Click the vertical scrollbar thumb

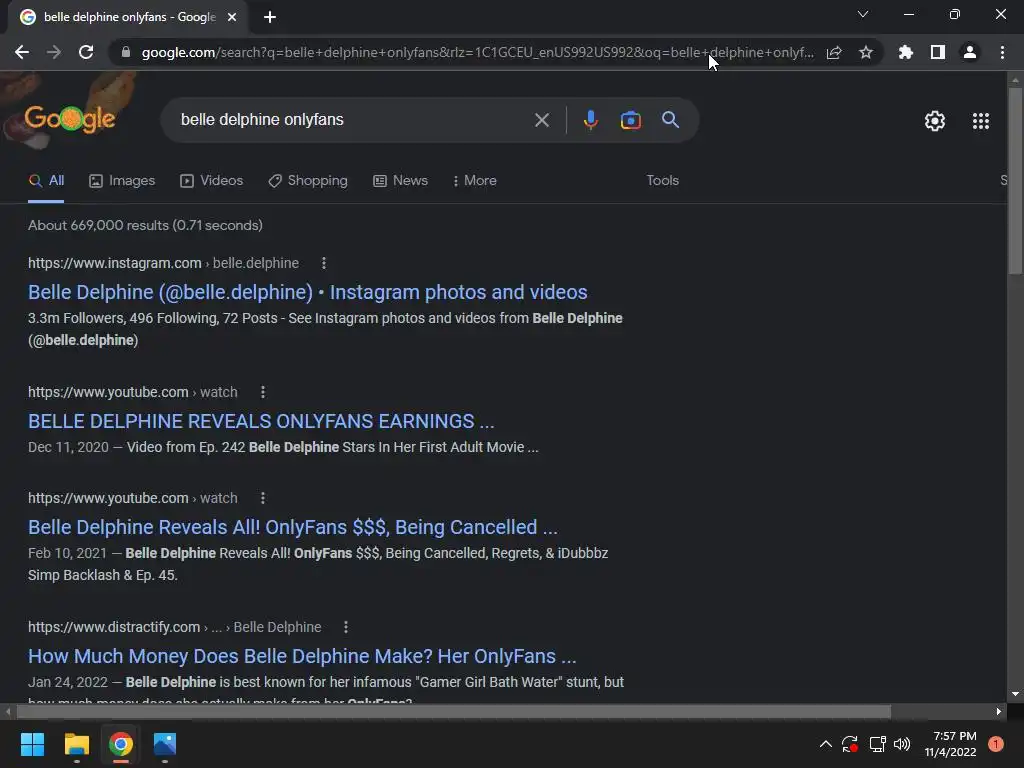click(x=1015, y=180)
